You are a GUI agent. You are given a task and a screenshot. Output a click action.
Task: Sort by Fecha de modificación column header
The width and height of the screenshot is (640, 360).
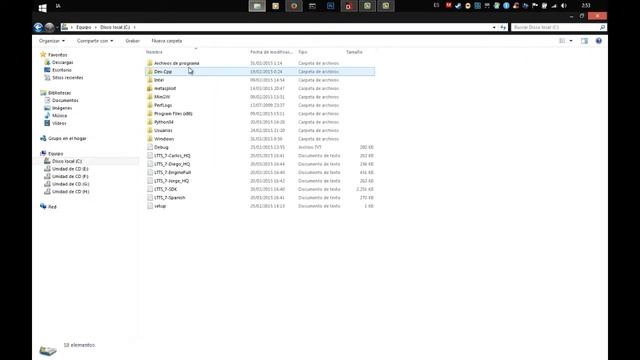[271, 52]
